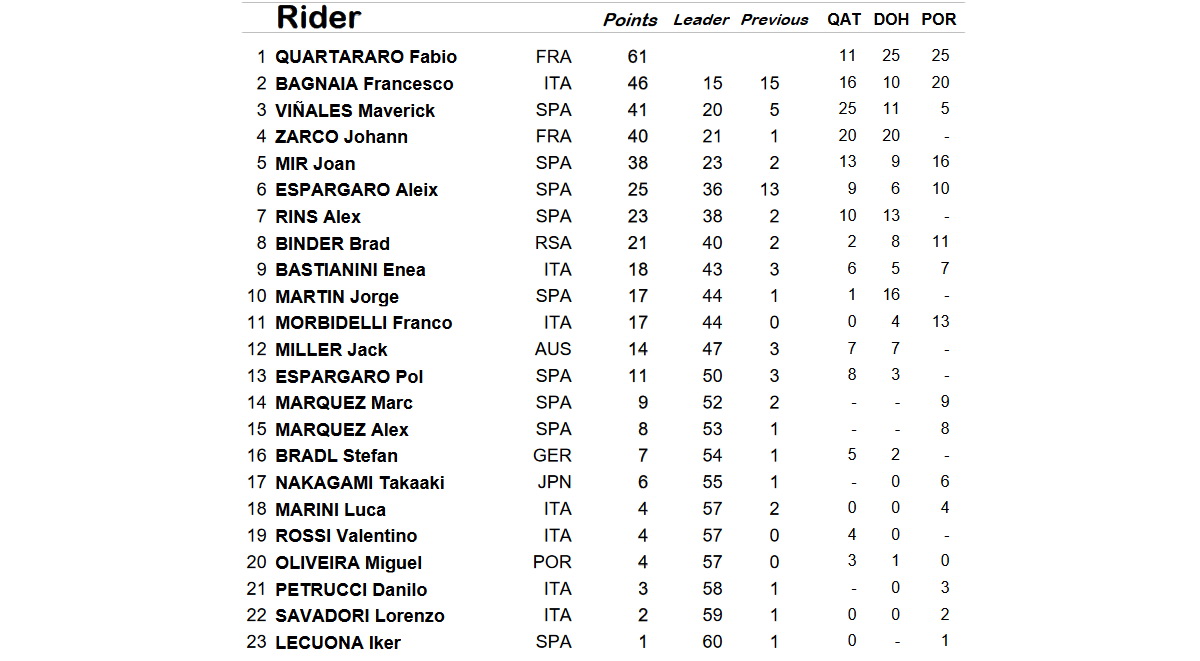Image resolution: width=1200 pixels, height=661 pixels.
Task: Click the RSA country code for Binder
Action: point(554,243)
